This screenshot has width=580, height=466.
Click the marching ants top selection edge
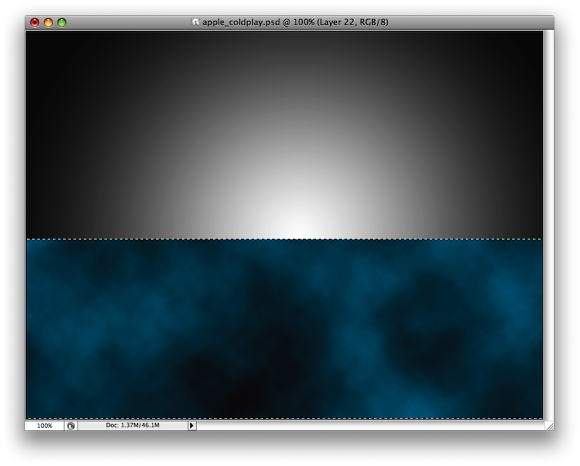point(284,239)
